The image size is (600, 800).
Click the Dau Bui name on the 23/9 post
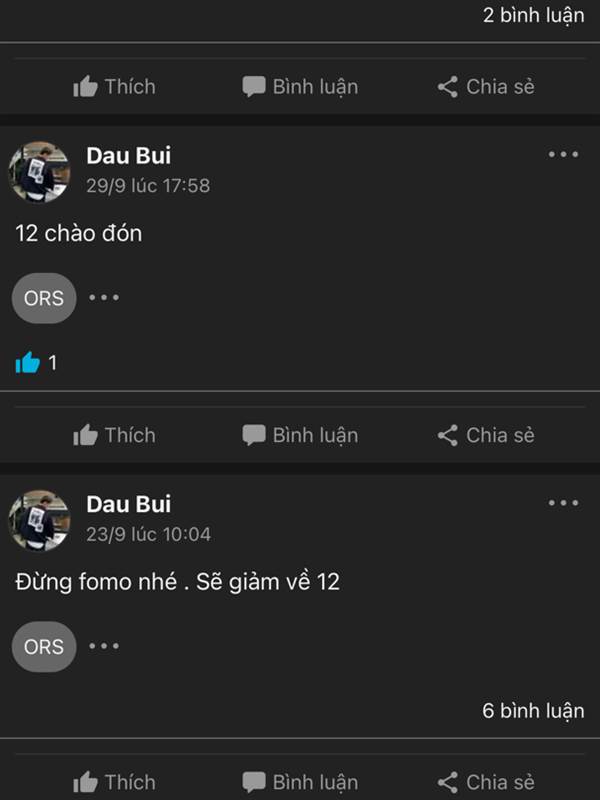coord(128,504)
